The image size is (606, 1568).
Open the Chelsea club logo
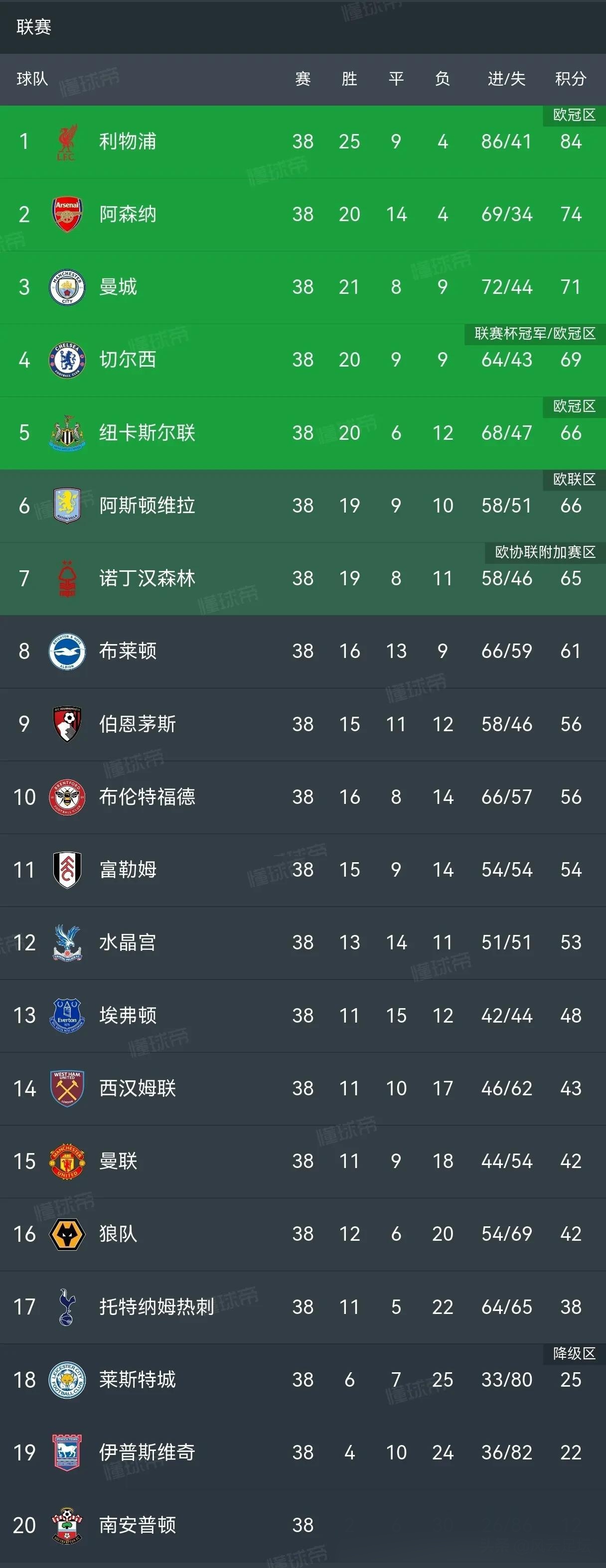[67, 360]
